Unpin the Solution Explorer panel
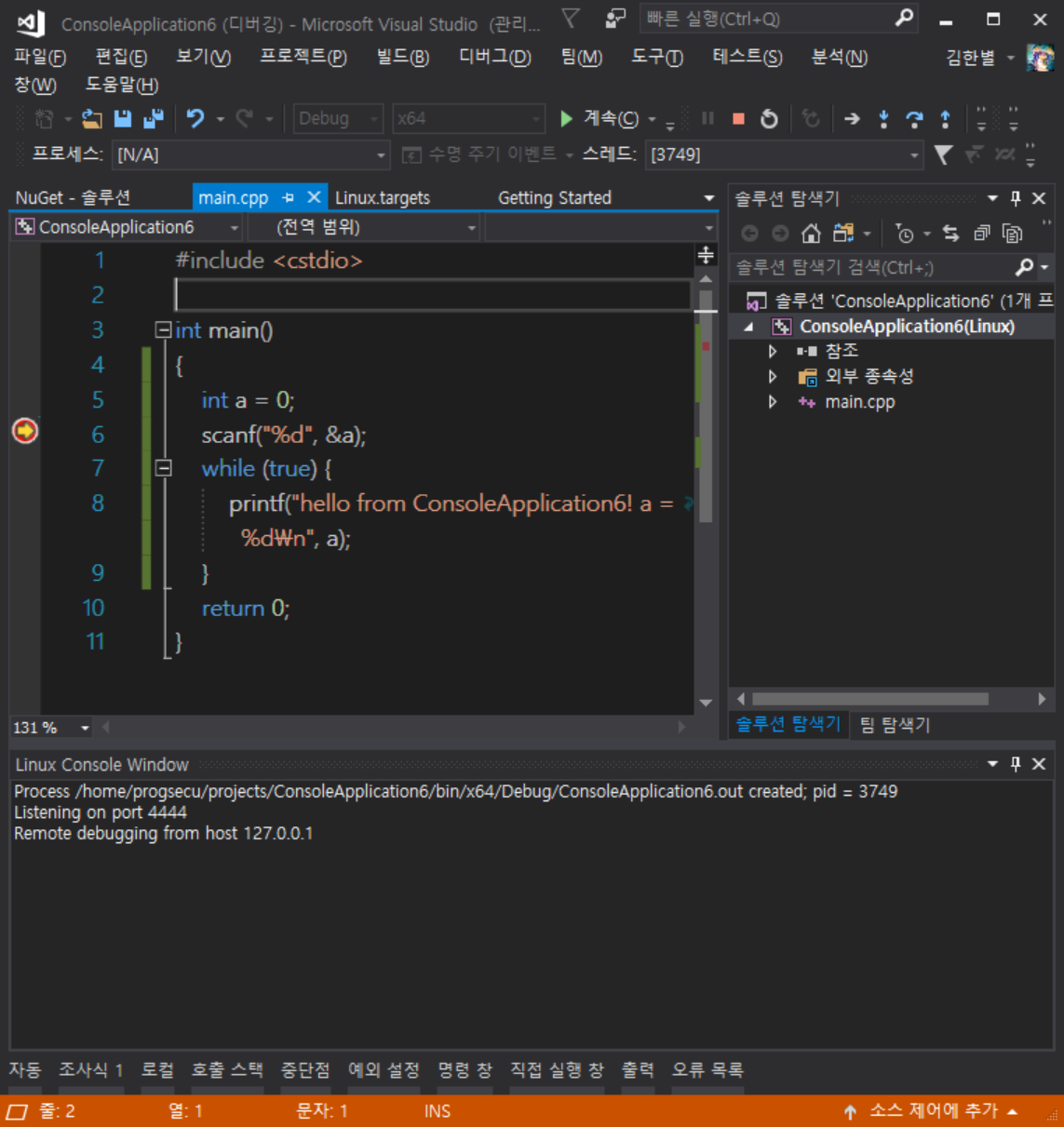 (x=1017, y=197)
